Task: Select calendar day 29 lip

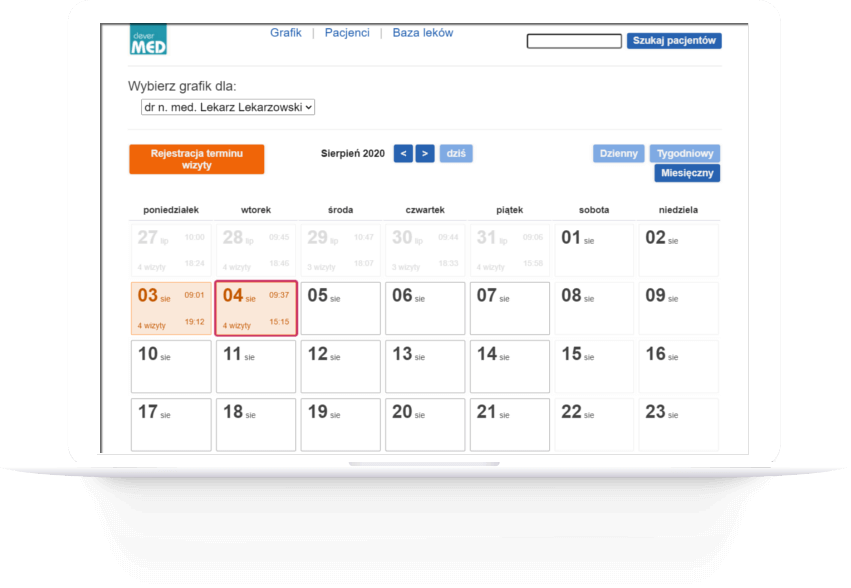Action: 340,250
